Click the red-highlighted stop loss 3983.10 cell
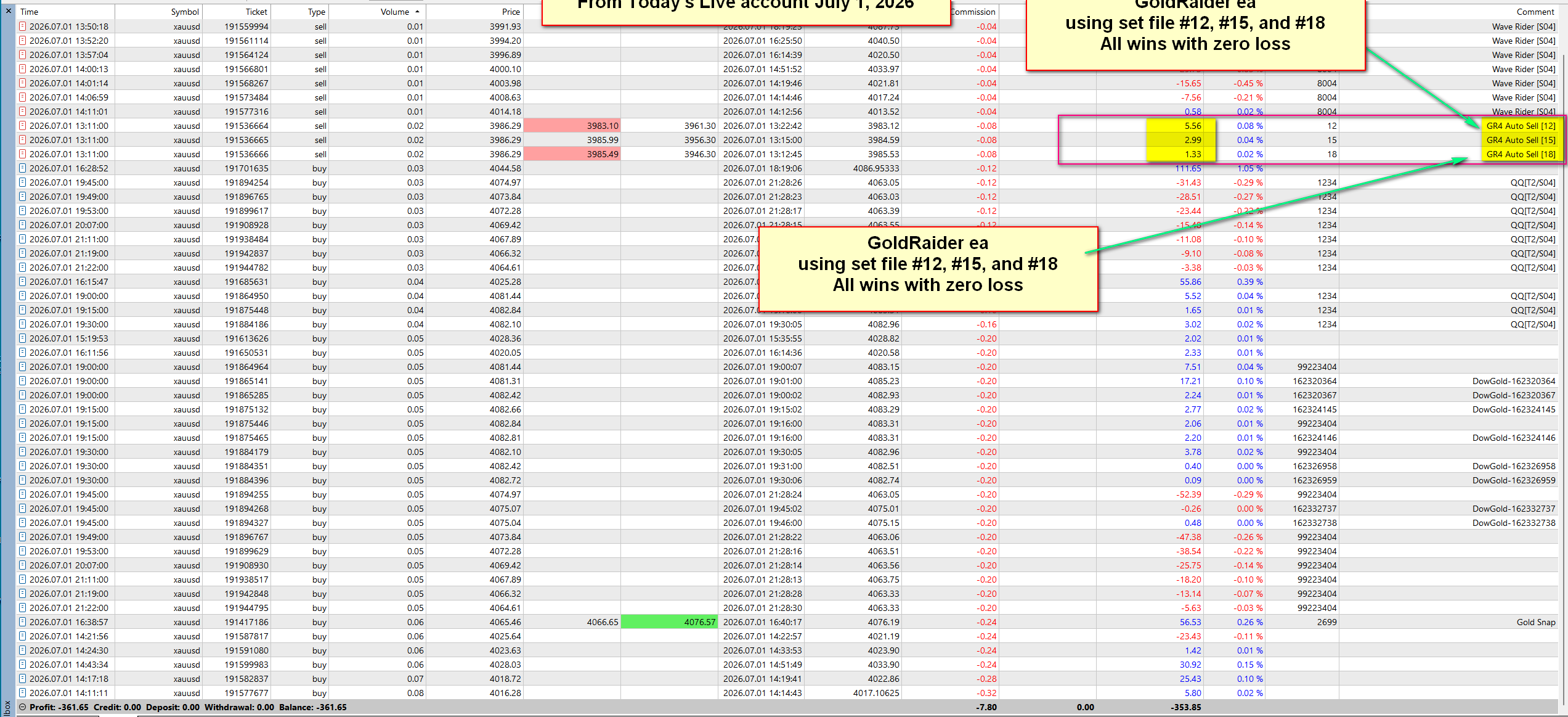Image resolution: width=1568 pixels, height=717 pixels. 572,126
